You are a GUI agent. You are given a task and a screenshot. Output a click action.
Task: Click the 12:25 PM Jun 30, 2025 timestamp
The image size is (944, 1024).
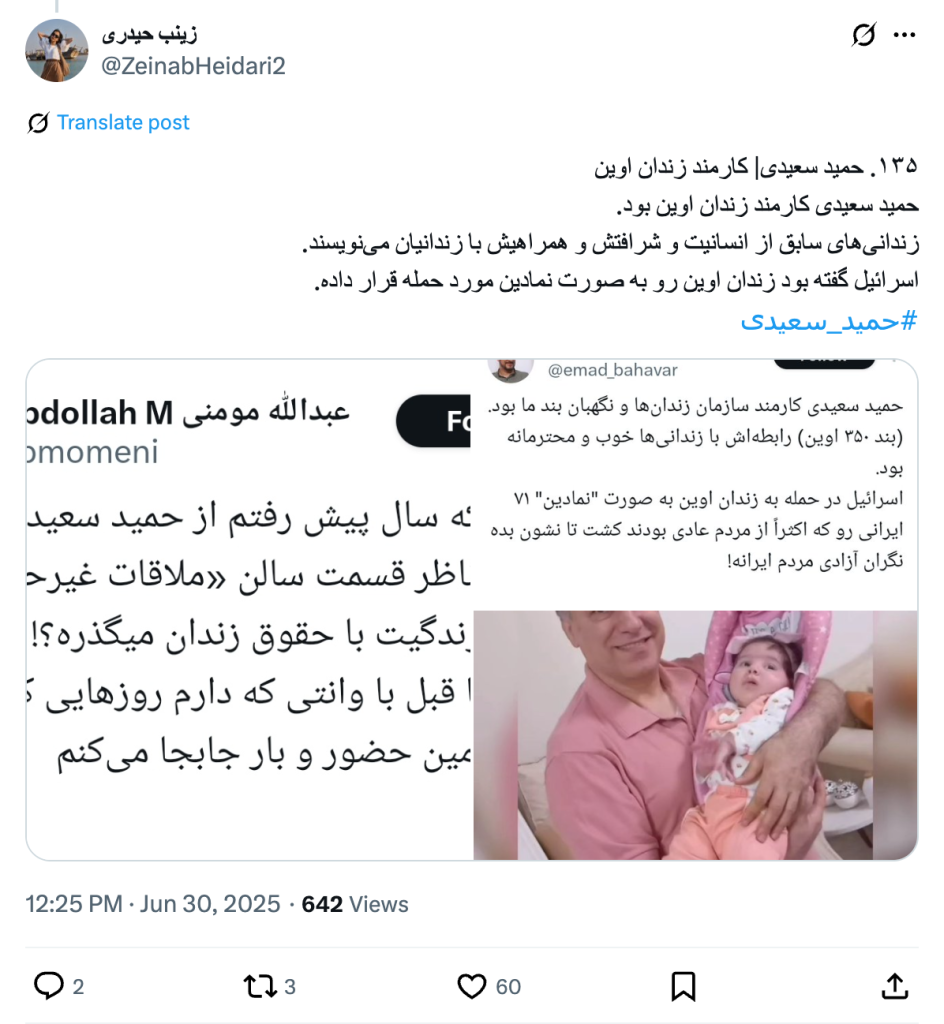[x=153, y=904]
